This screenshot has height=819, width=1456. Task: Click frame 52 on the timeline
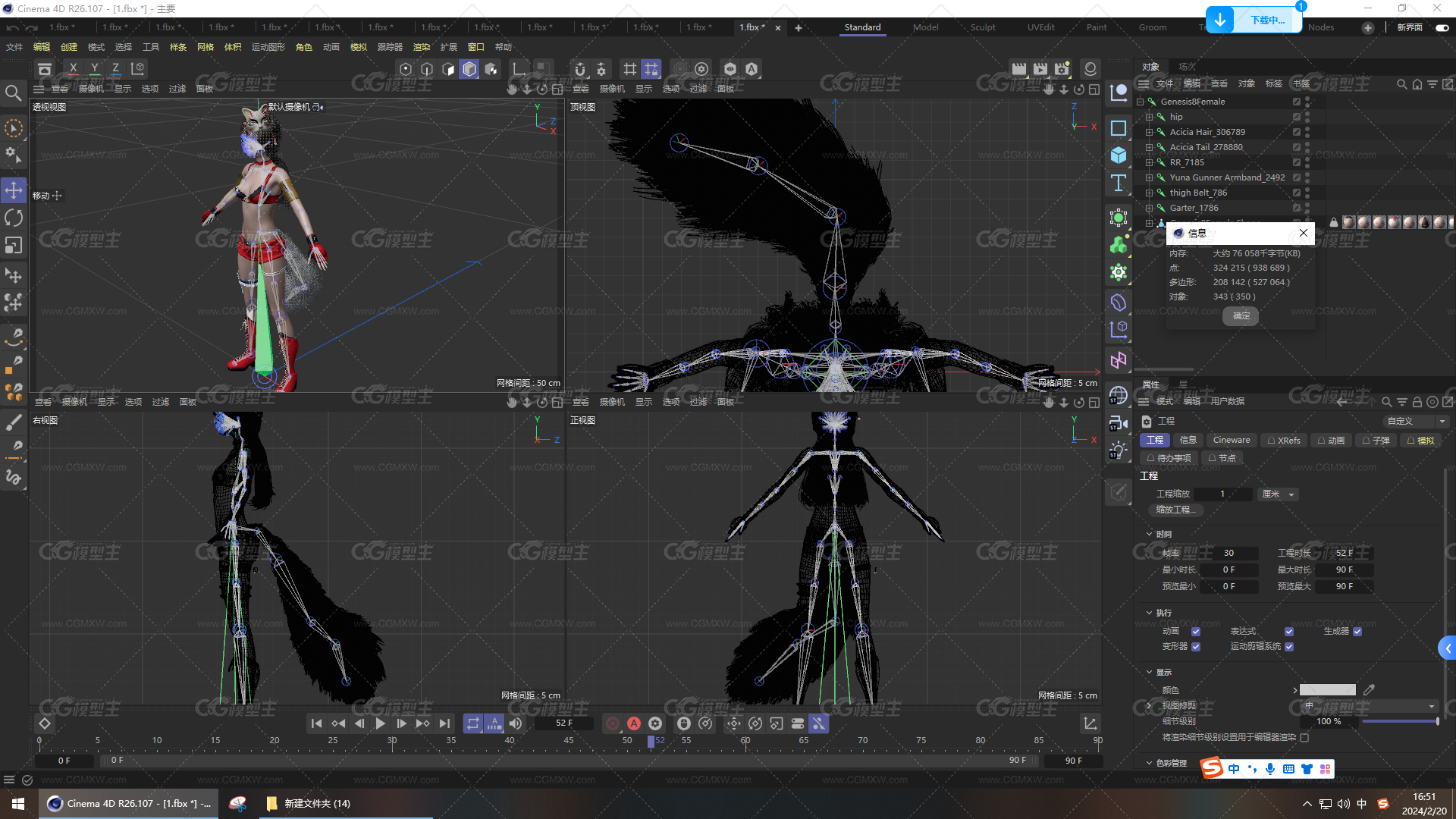(651, 740)
